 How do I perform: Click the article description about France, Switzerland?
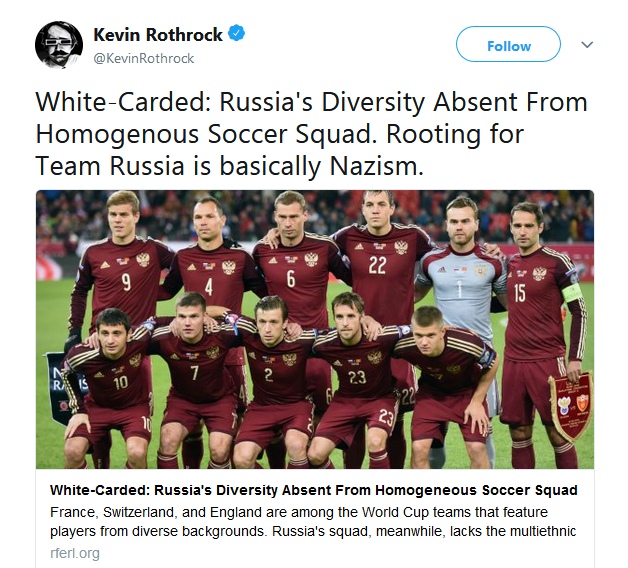[313, 522]
